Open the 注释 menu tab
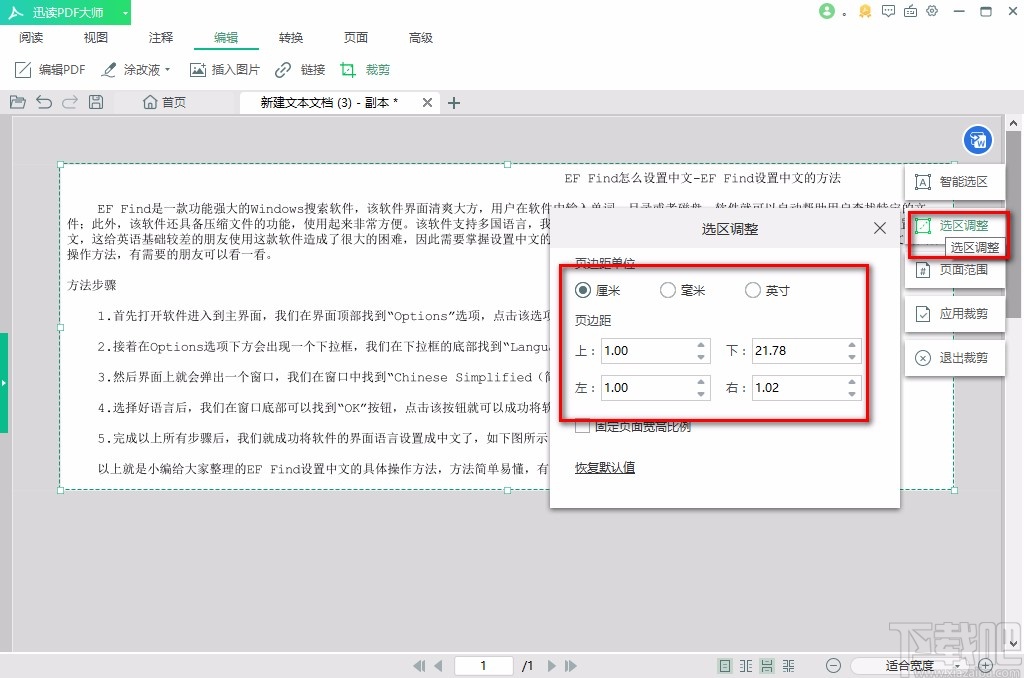Screen dimensions: 1024x678 pyautogui.click(x=161, y=37)
